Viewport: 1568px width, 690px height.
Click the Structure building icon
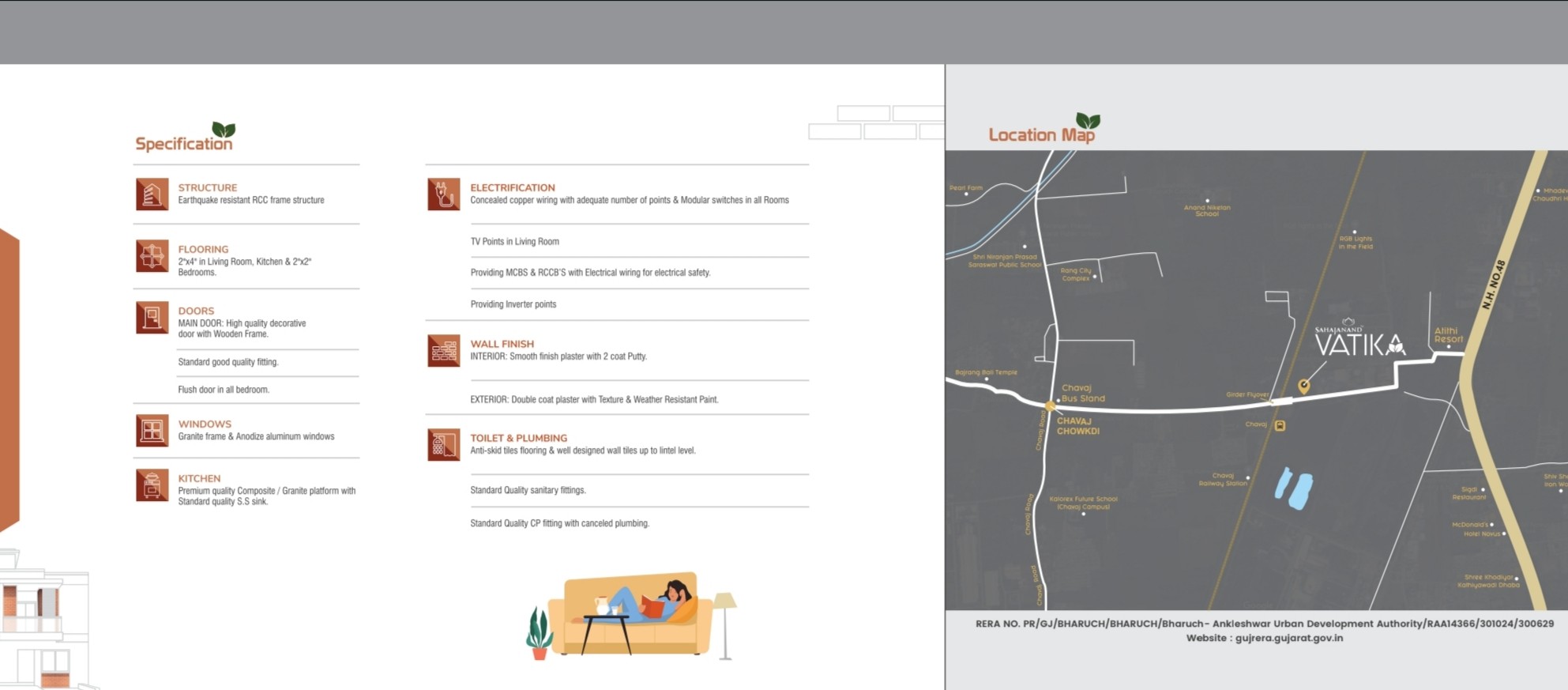click(152, 194)
